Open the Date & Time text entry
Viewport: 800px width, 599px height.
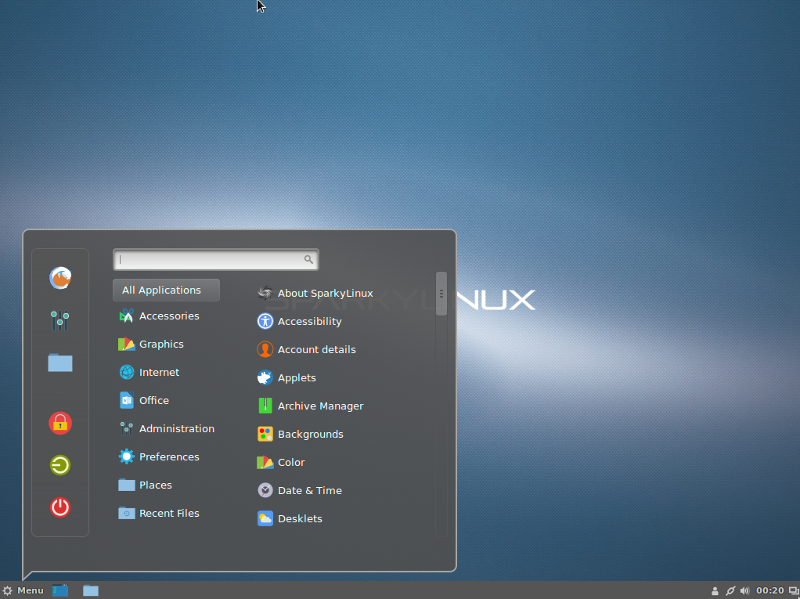310,490
